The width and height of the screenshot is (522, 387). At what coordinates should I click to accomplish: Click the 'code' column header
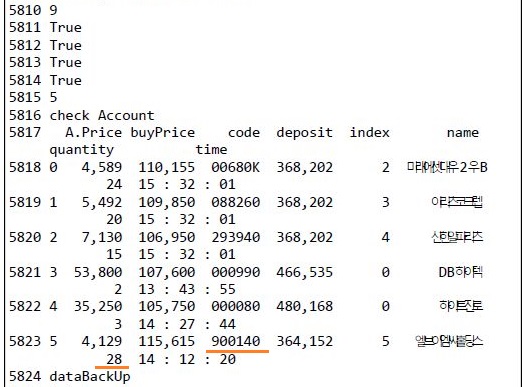click(x=244, y=132)
